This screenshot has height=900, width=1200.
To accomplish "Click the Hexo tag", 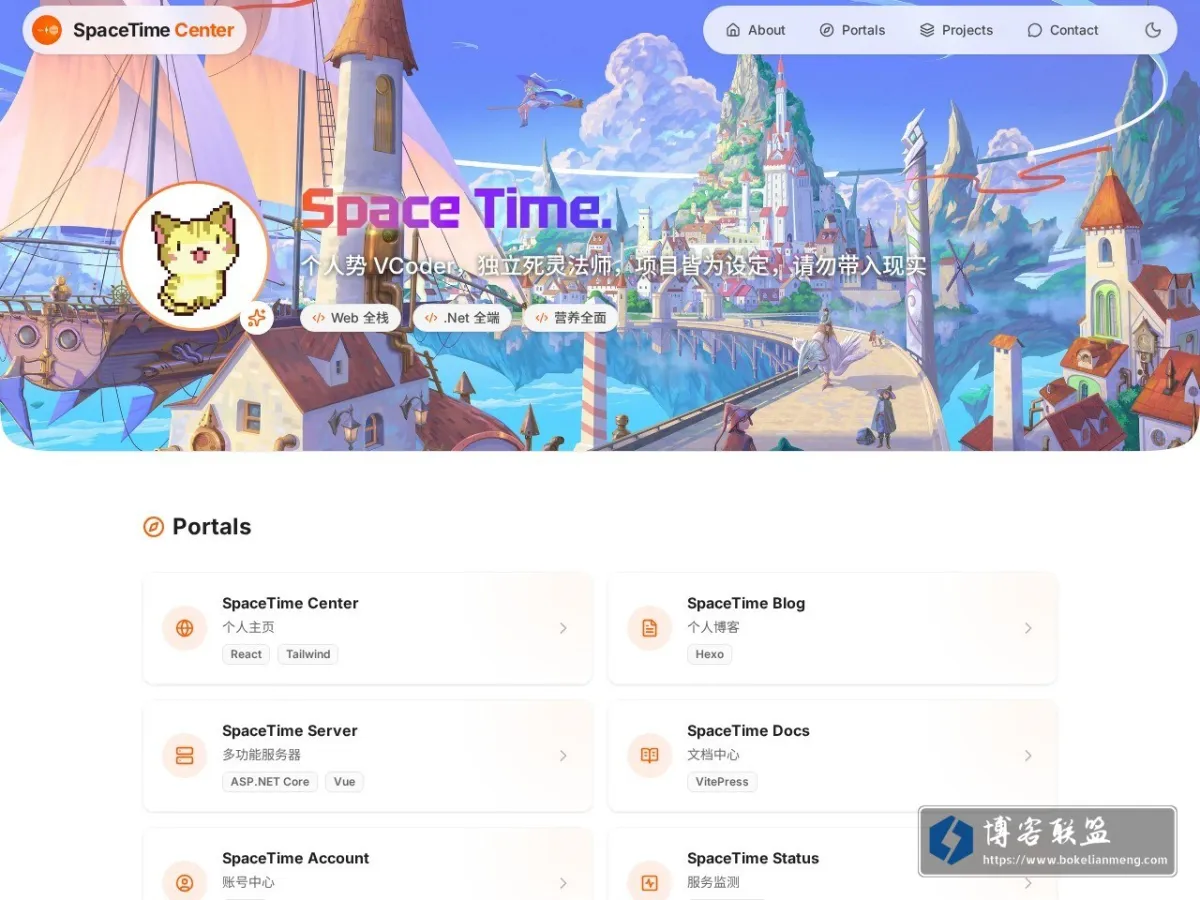I will [710, 654].
